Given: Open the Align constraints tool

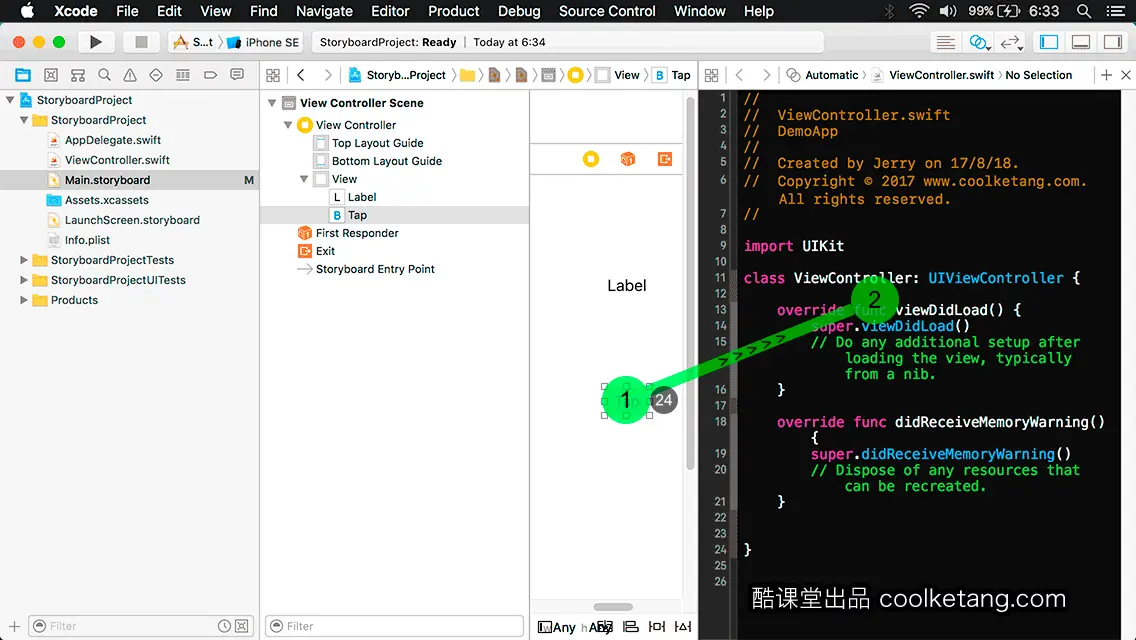Looking at the screenshot, I should click(x=631, y=626).
